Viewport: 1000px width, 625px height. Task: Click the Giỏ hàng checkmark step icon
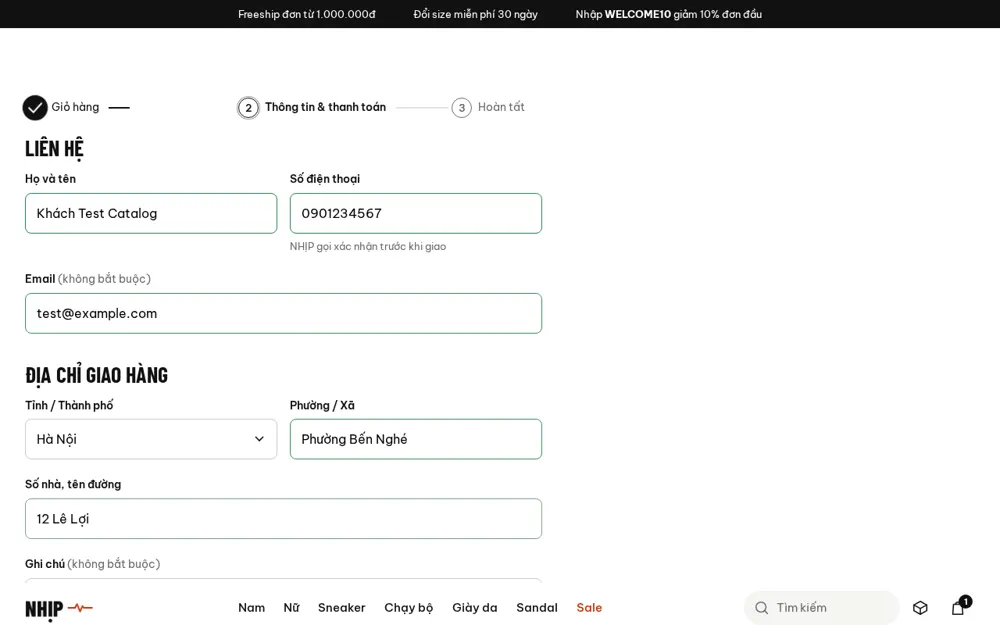point(35,108)
